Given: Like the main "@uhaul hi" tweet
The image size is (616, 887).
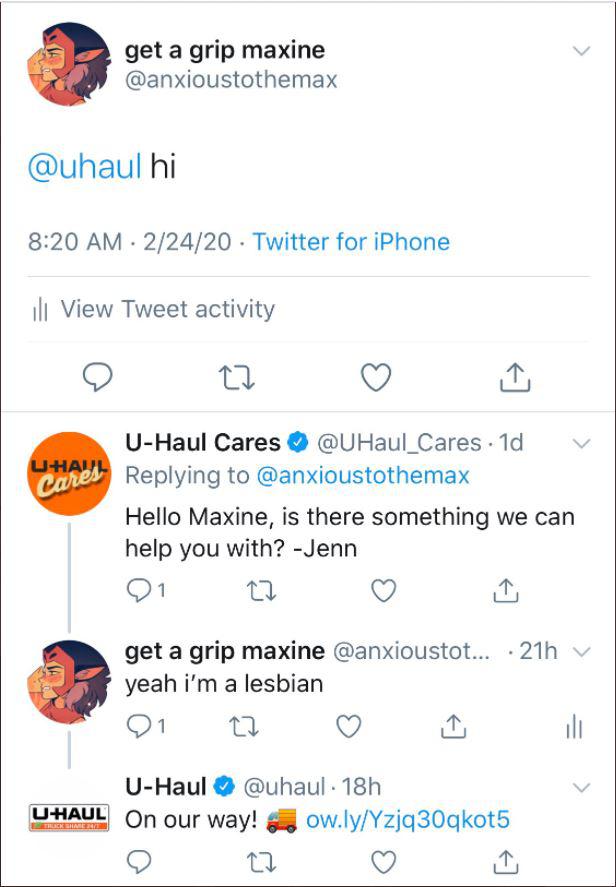Looking at the screenshot, I should click(375, 377).
